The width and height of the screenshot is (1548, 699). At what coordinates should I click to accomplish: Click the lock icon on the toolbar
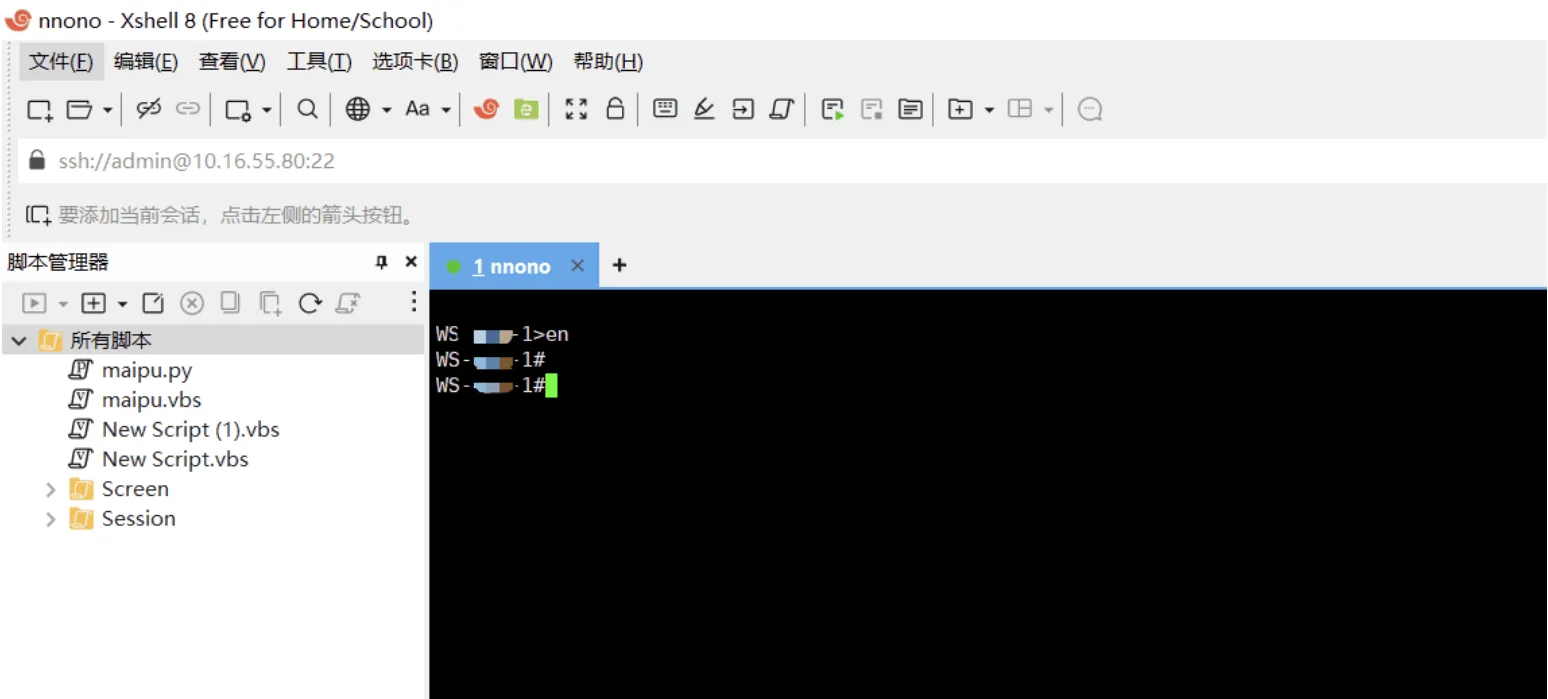(615, 109)
